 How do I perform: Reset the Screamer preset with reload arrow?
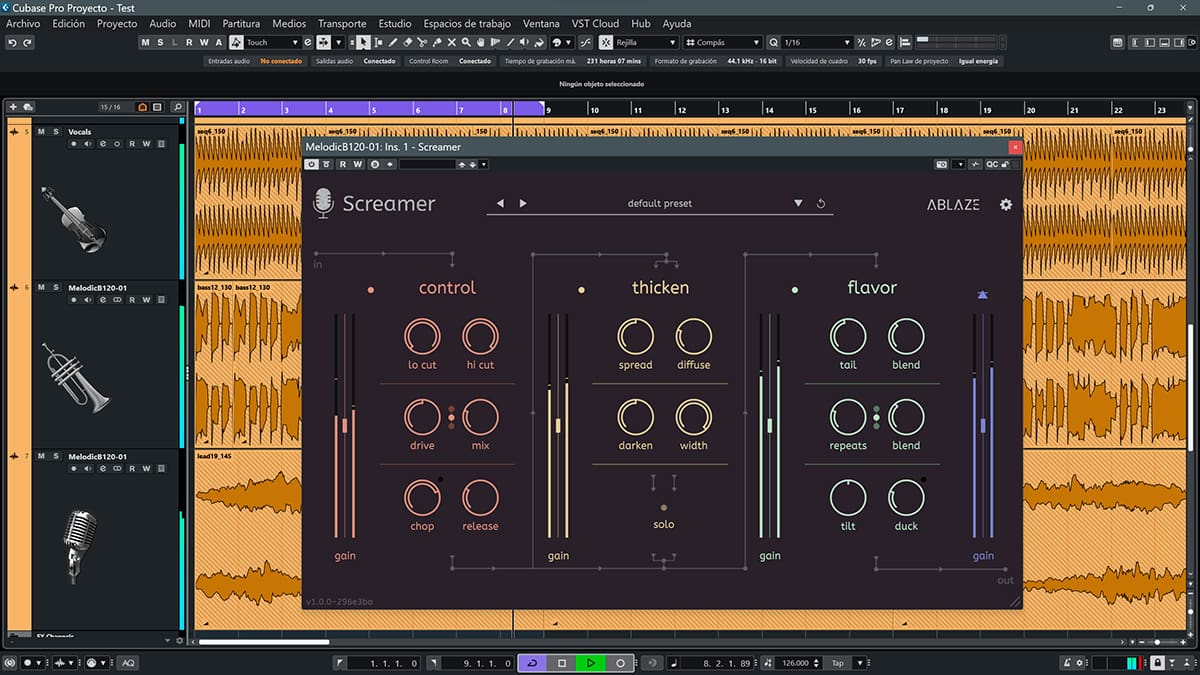pyautogui.click(x=821, y=204)
